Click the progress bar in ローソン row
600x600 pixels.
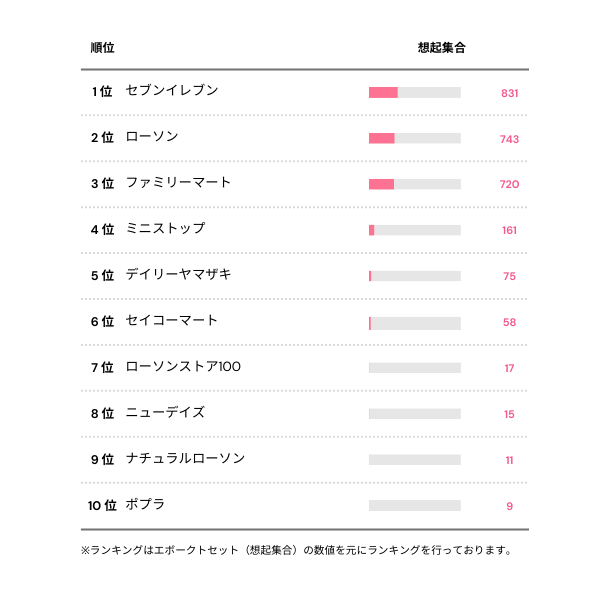click(414, 138)
